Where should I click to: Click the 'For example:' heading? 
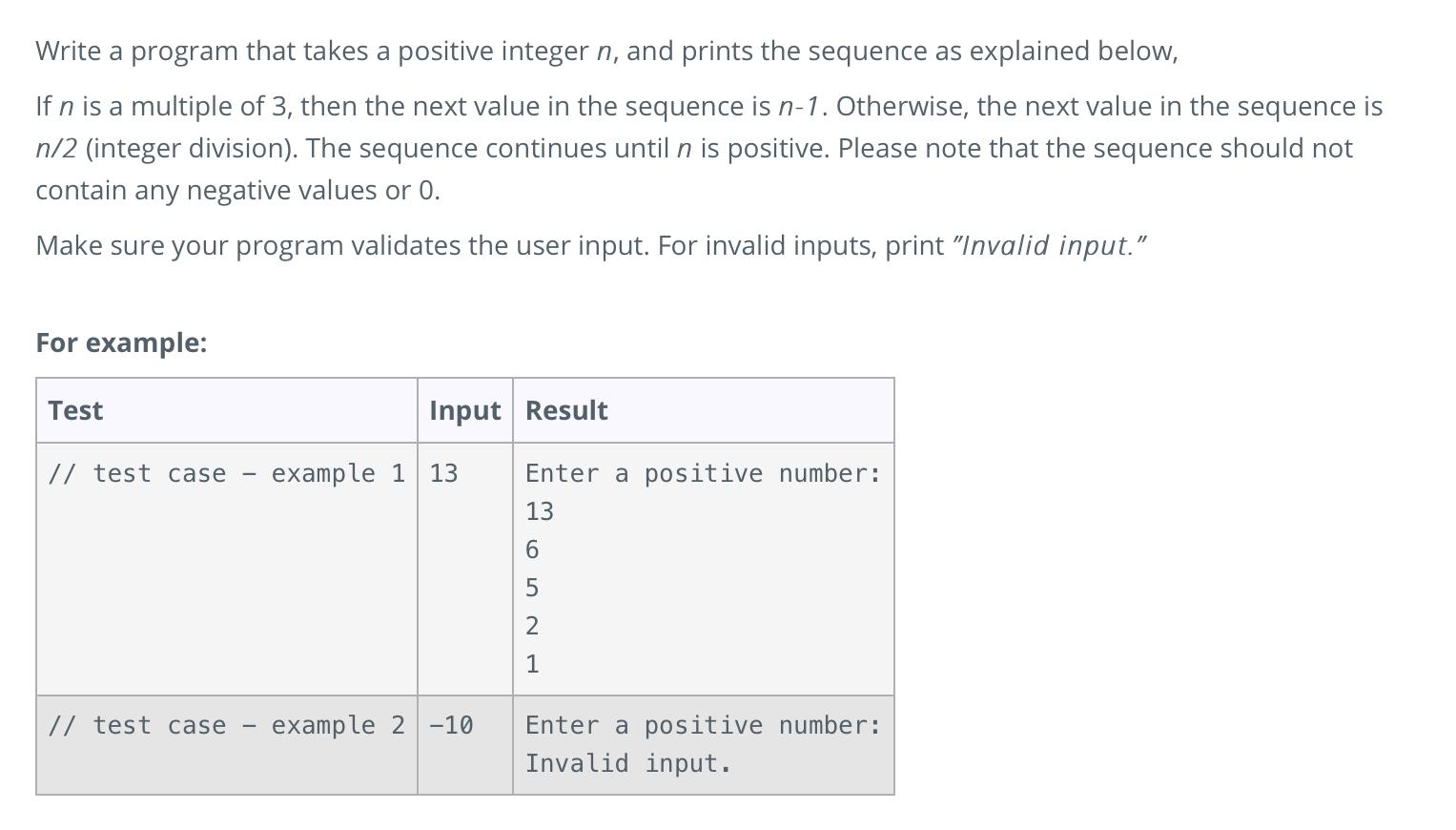(x=121, y=342)
